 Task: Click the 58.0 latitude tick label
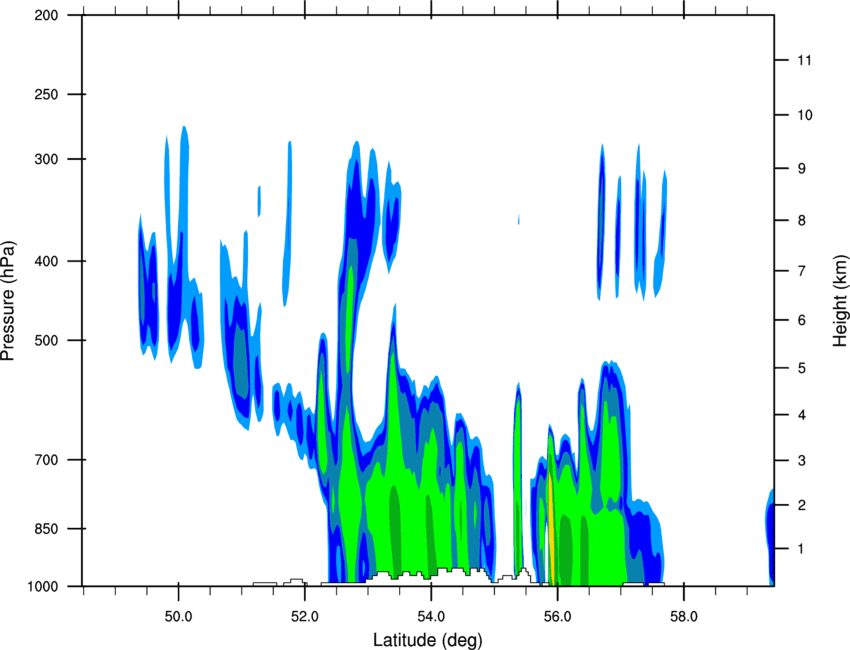(684, 617)
